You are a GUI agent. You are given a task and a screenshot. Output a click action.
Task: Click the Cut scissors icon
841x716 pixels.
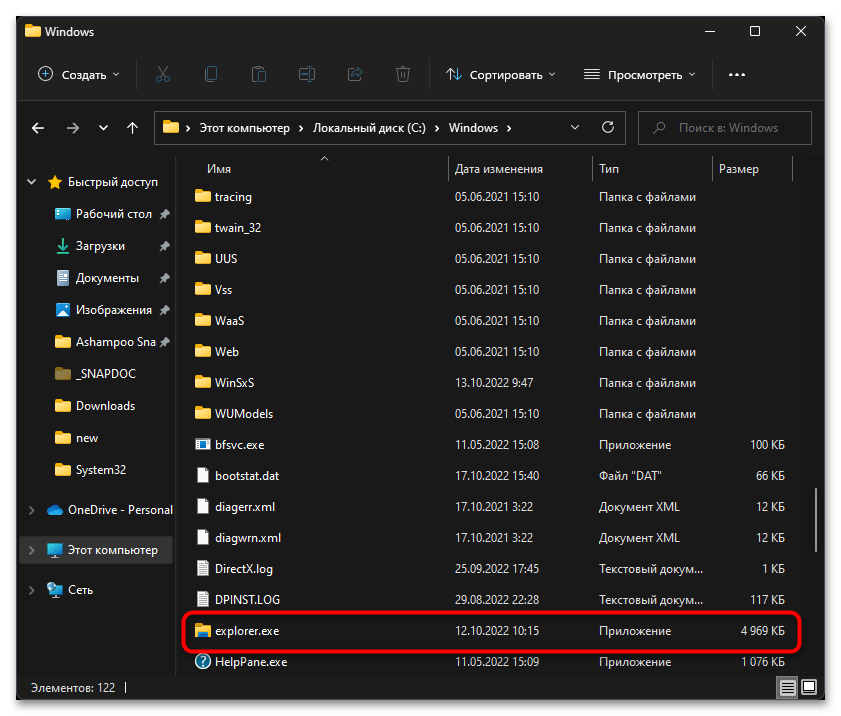[163, 74]
